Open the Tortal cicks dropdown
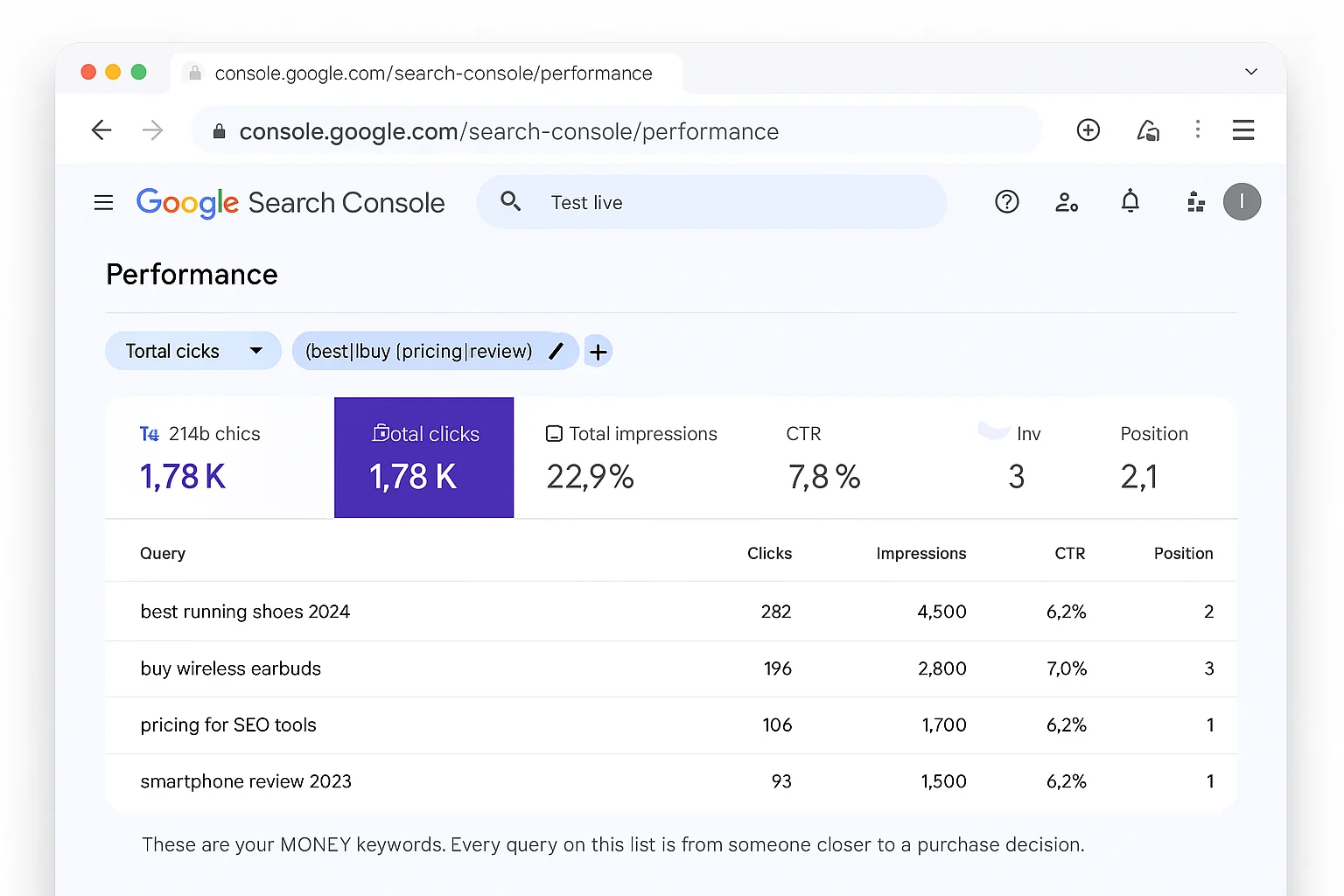 (x=192, y=350)
